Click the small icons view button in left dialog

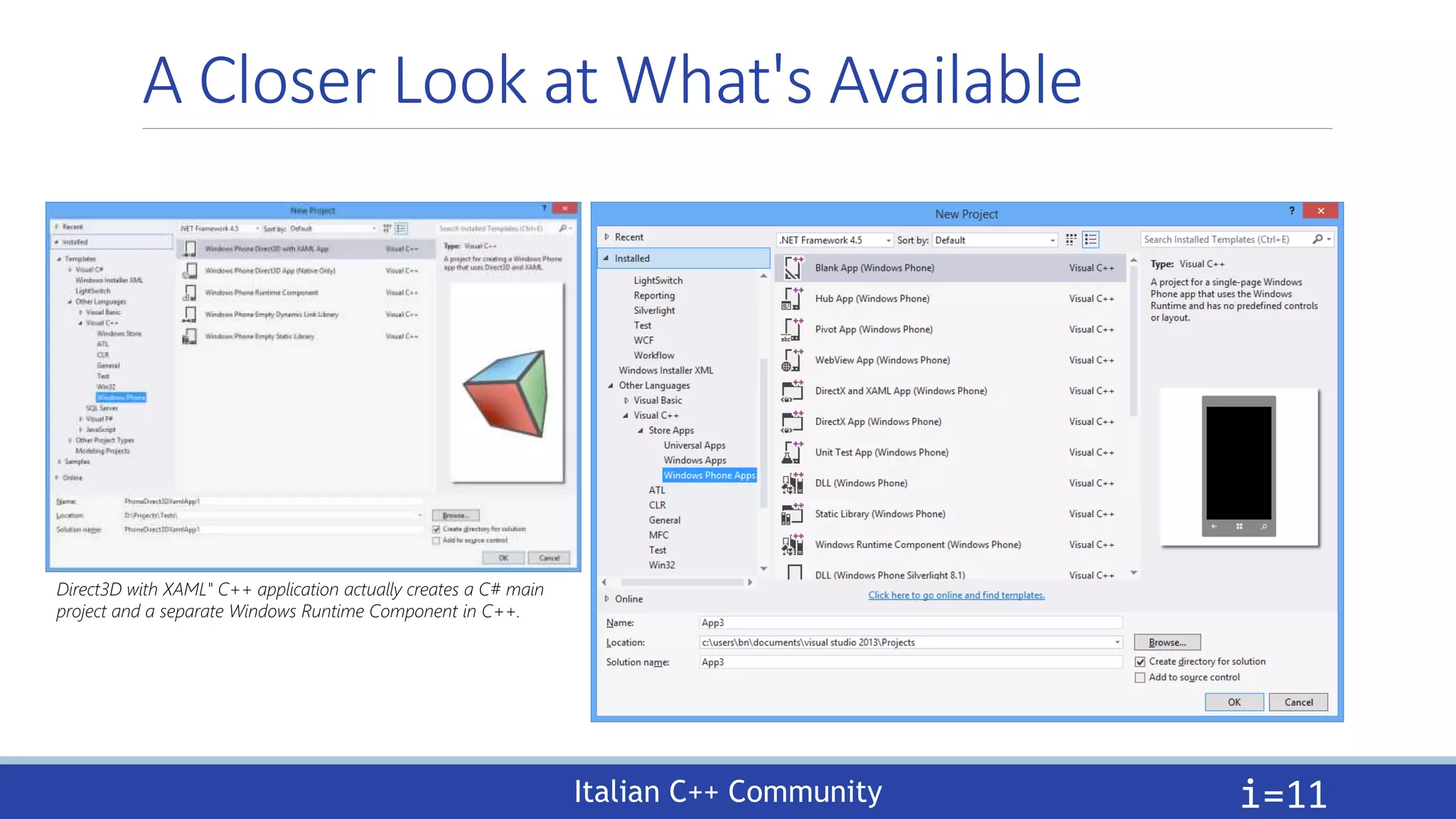387,229
